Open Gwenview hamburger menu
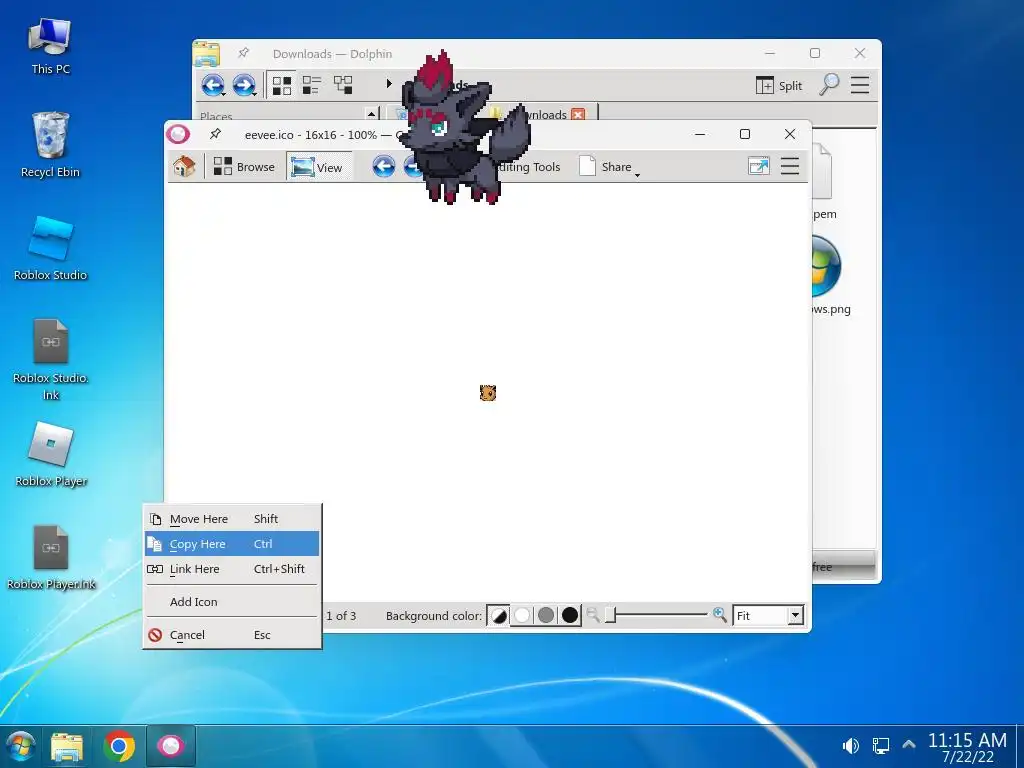 click(790, 166)
